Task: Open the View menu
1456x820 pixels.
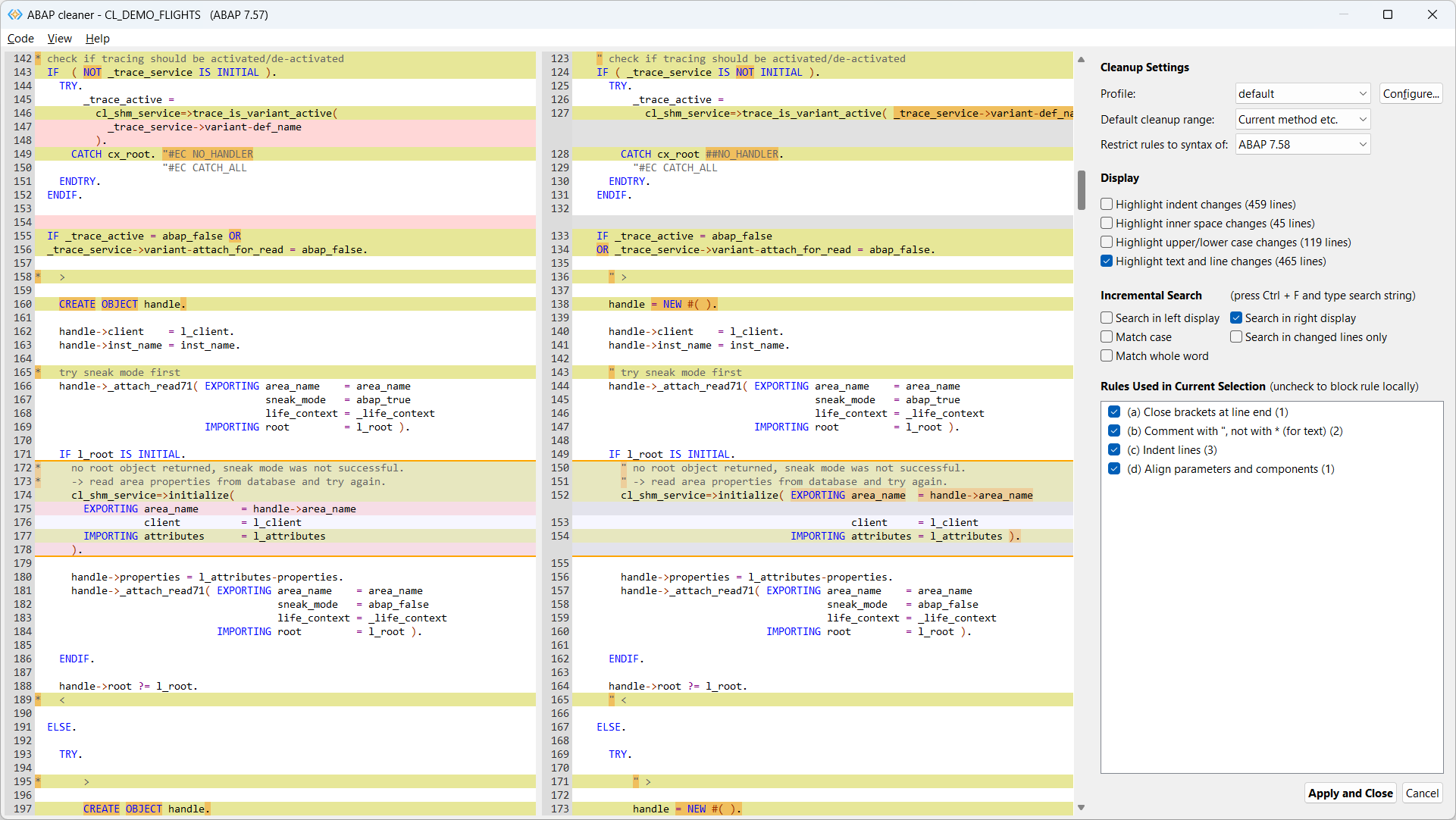Action: pos(59,39)
